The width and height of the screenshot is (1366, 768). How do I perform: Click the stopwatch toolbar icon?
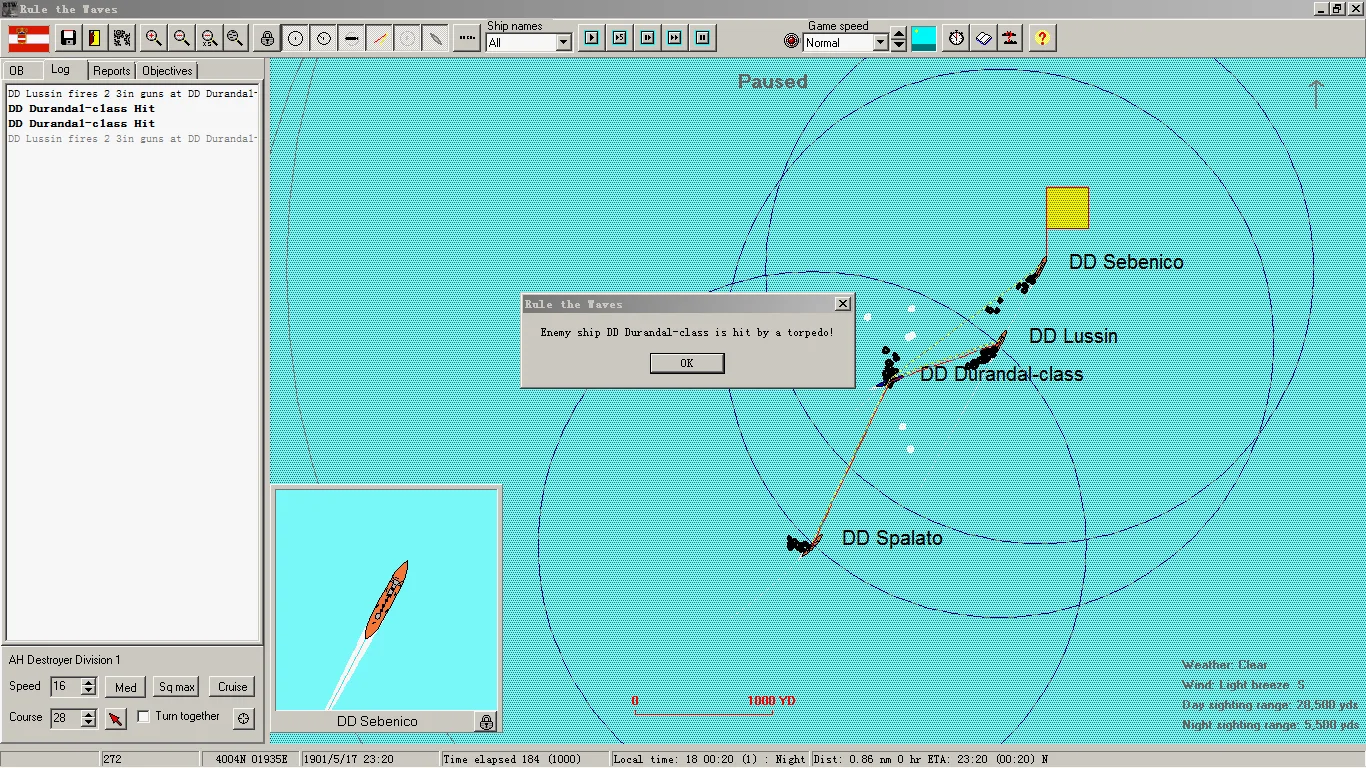957,38
